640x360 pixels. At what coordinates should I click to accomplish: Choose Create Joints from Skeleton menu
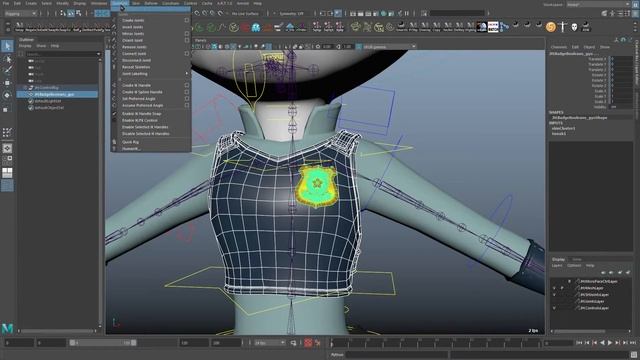coord(133,20)
